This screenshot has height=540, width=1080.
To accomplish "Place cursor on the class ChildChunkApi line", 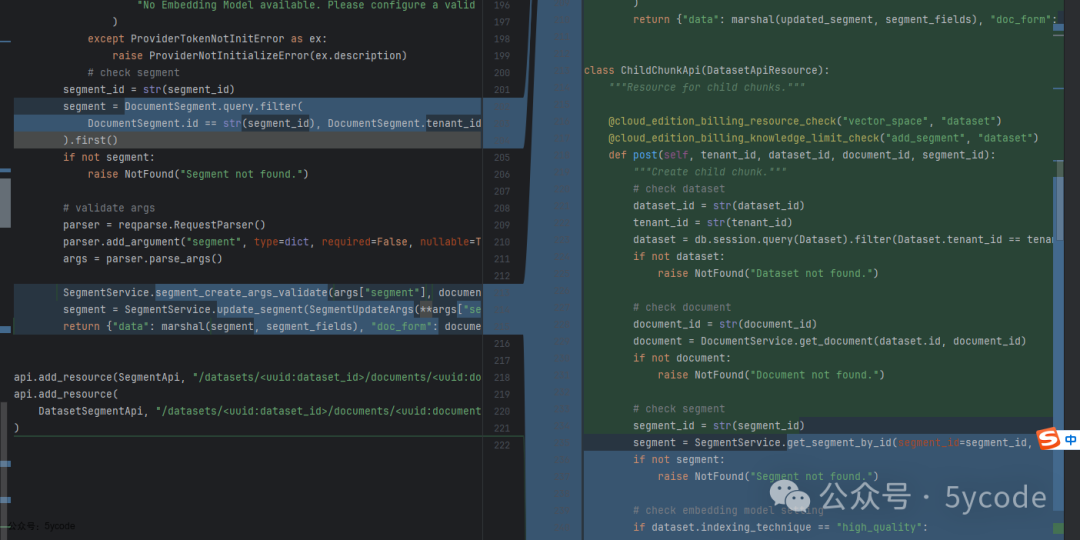I will [x=707, y=70].
